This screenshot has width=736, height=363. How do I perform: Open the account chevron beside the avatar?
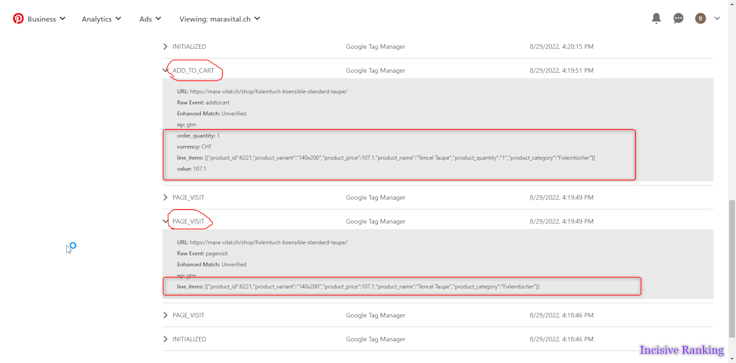pyautogui.click(x=717, y=19)
